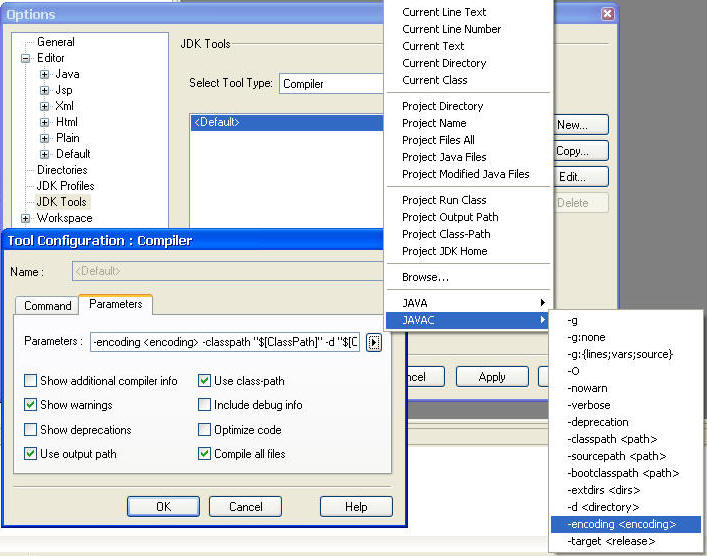Open the JAVAC submenu
This screenshot has height=556, width=707.
(x=469, y=320)
